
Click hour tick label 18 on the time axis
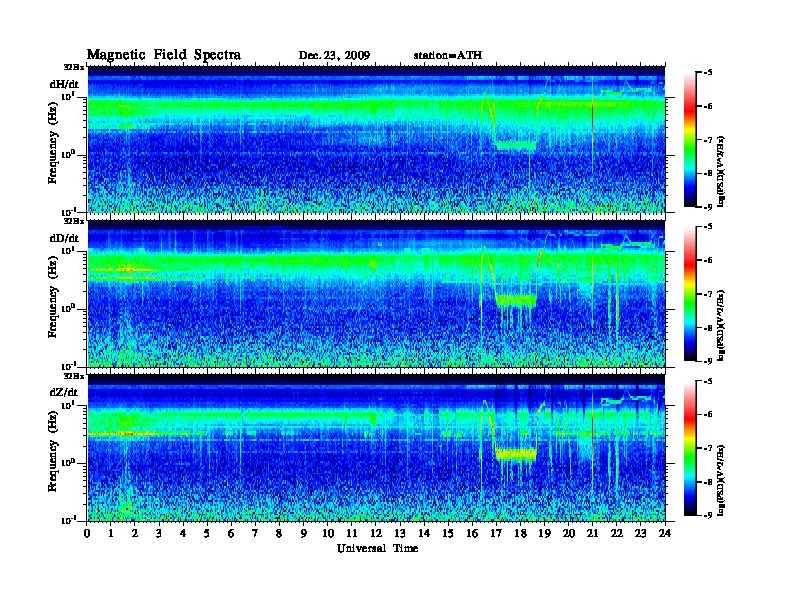520,533
